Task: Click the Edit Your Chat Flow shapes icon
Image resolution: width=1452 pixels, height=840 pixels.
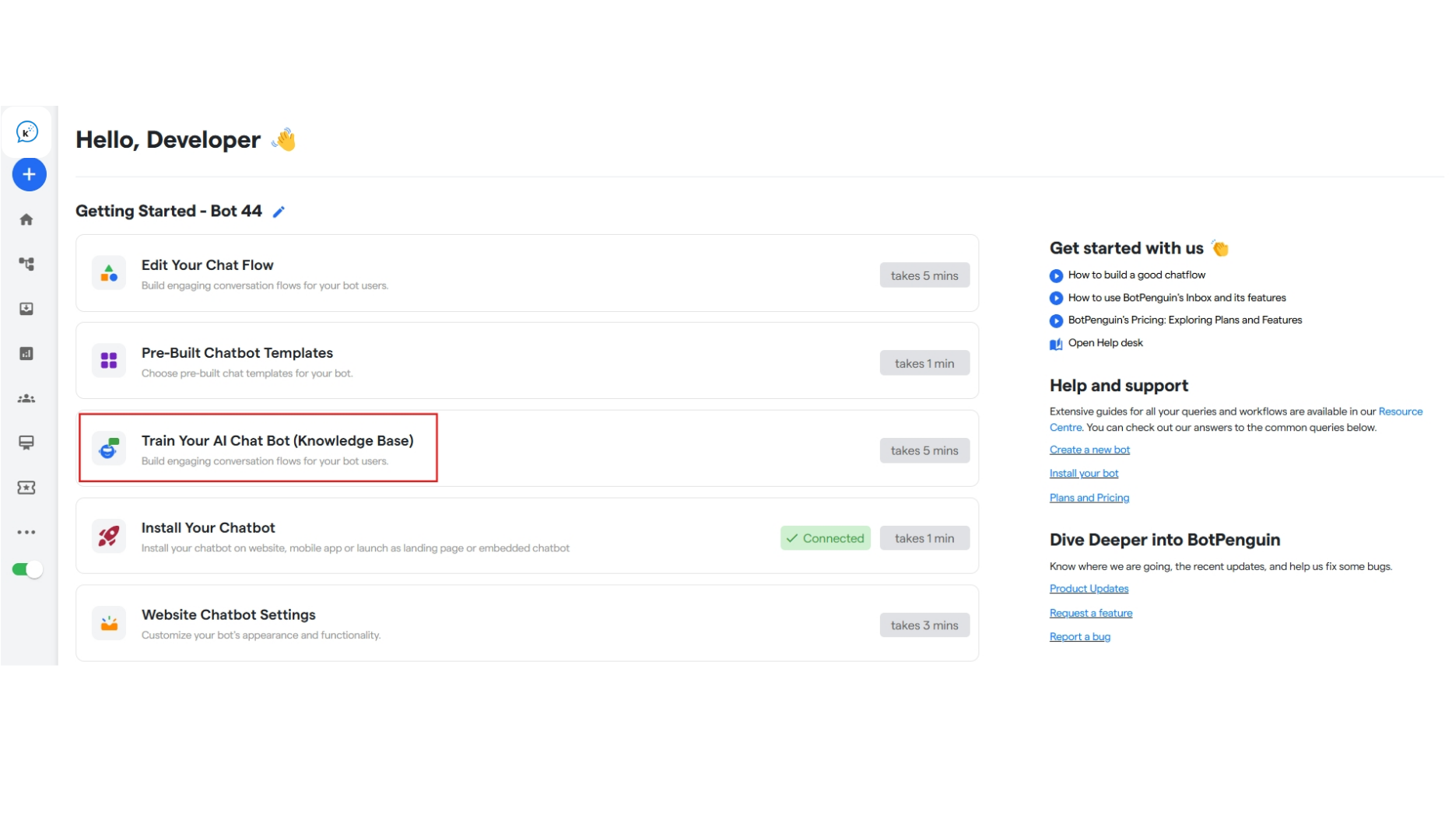Action: [x=109, y=273]
